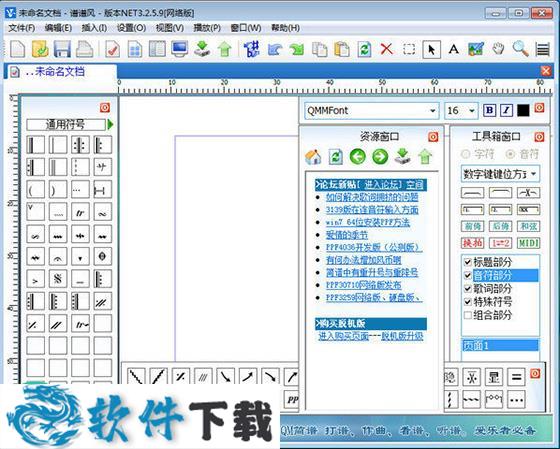The image size is (560, 449).
Task: Delete with the red X toolbar icon
Action: pyautogui.click(x=386, y=49)
